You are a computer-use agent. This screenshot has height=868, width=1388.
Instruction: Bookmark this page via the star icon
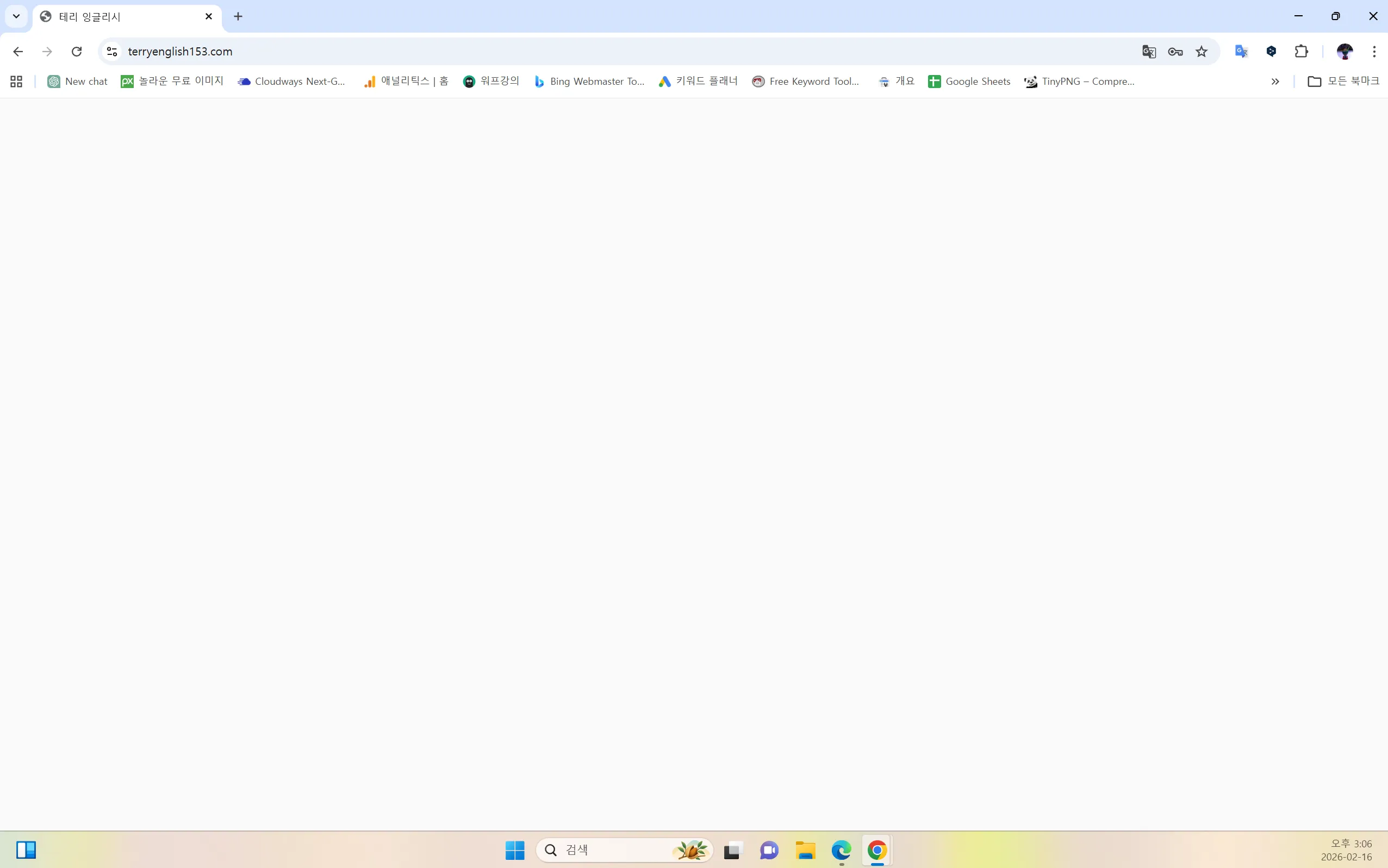coord(1202,51)
